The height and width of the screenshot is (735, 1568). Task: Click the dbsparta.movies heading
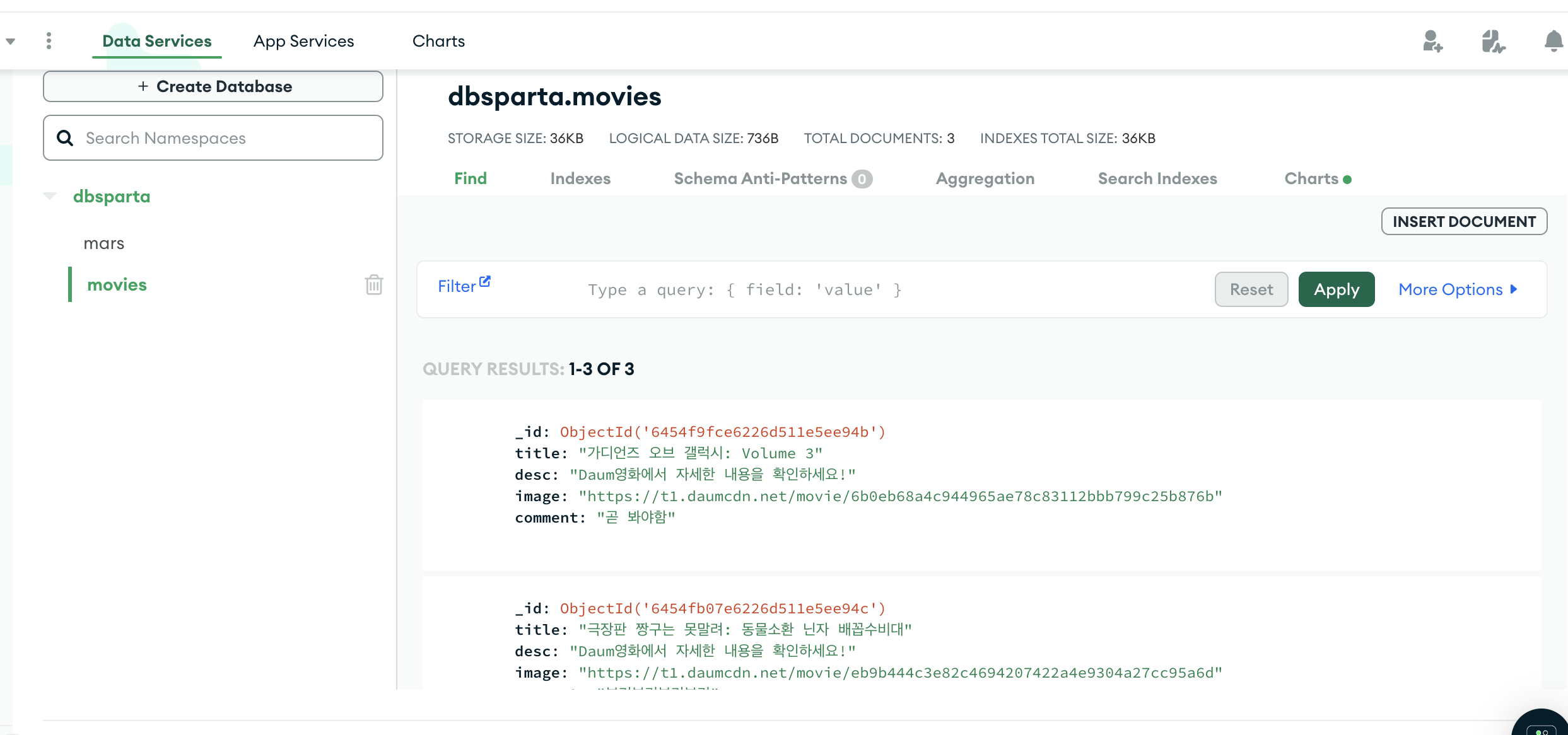pos(554,96)
